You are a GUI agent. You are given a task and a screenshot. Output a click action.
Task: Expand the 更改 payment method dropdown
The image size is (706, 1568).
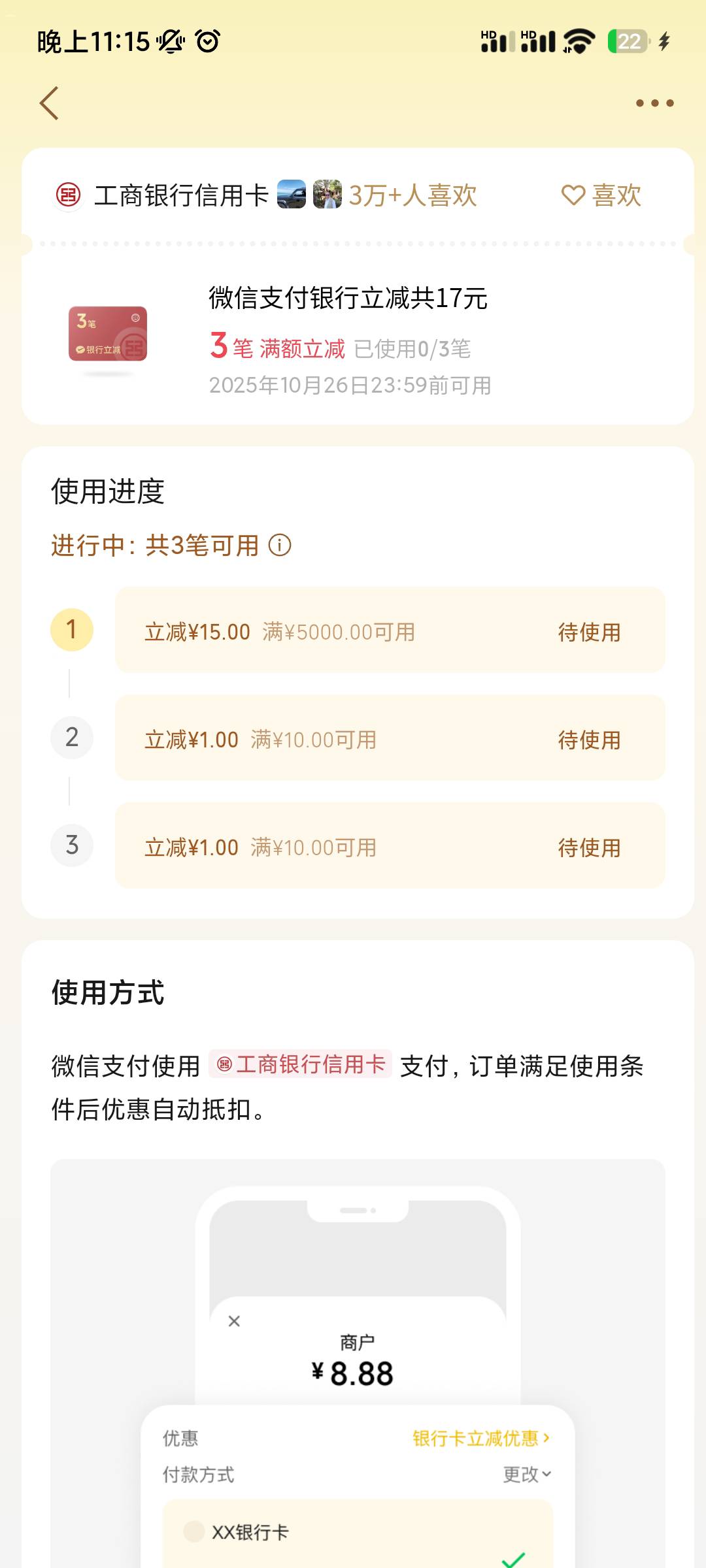coord(527,1475)
